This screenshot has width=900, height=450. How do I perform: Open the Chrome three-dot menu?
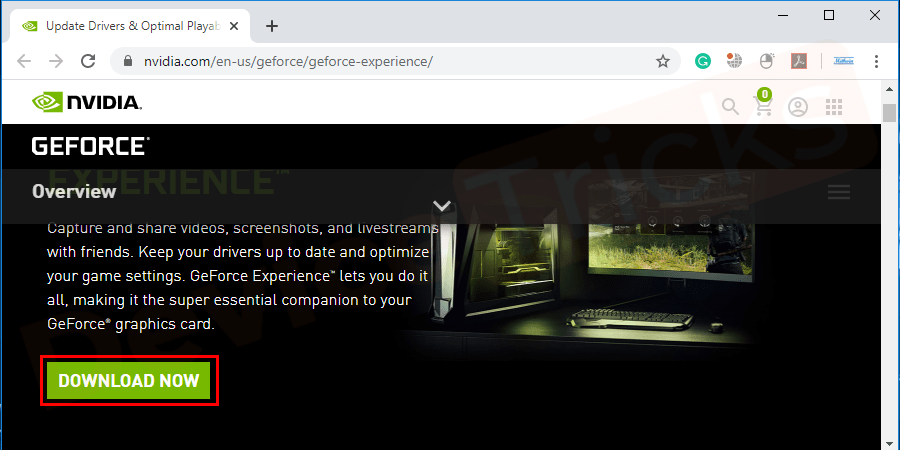coord(876,61)
